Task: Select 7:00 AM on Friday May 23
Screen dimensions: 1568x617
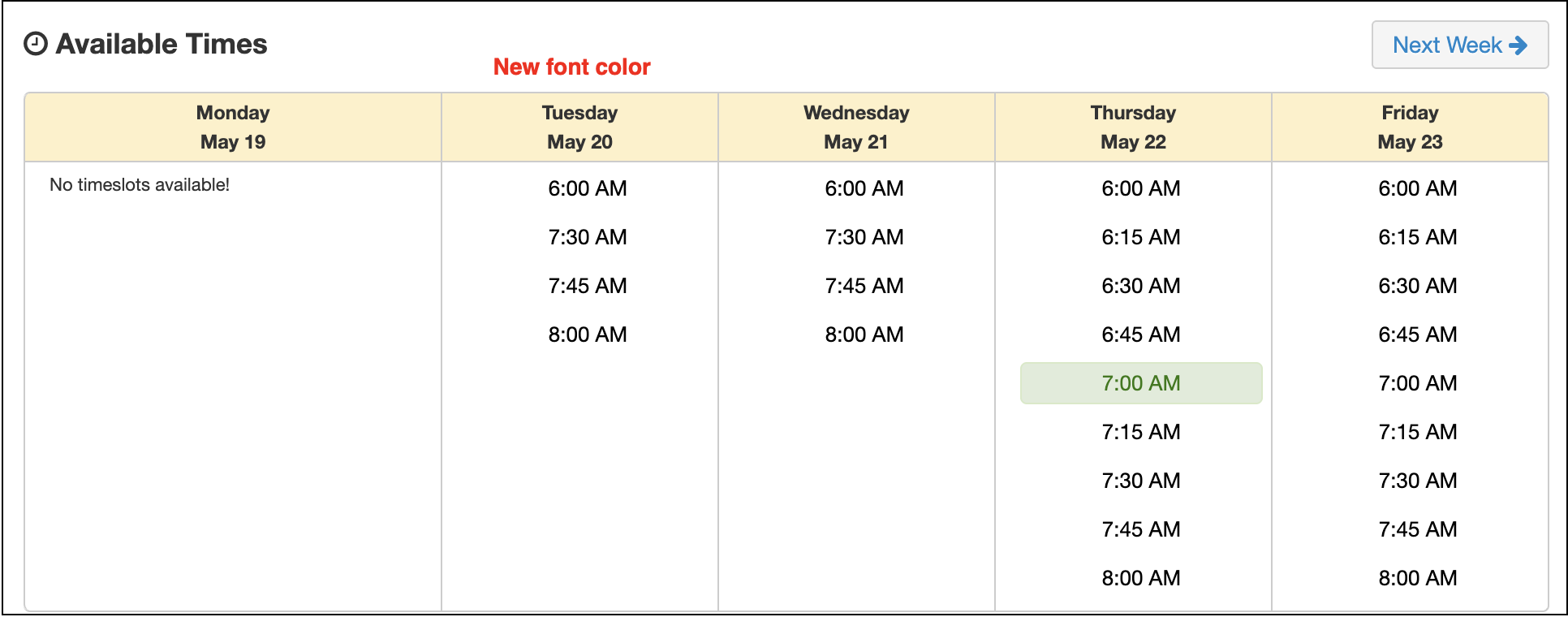Action: (1417, 383)
